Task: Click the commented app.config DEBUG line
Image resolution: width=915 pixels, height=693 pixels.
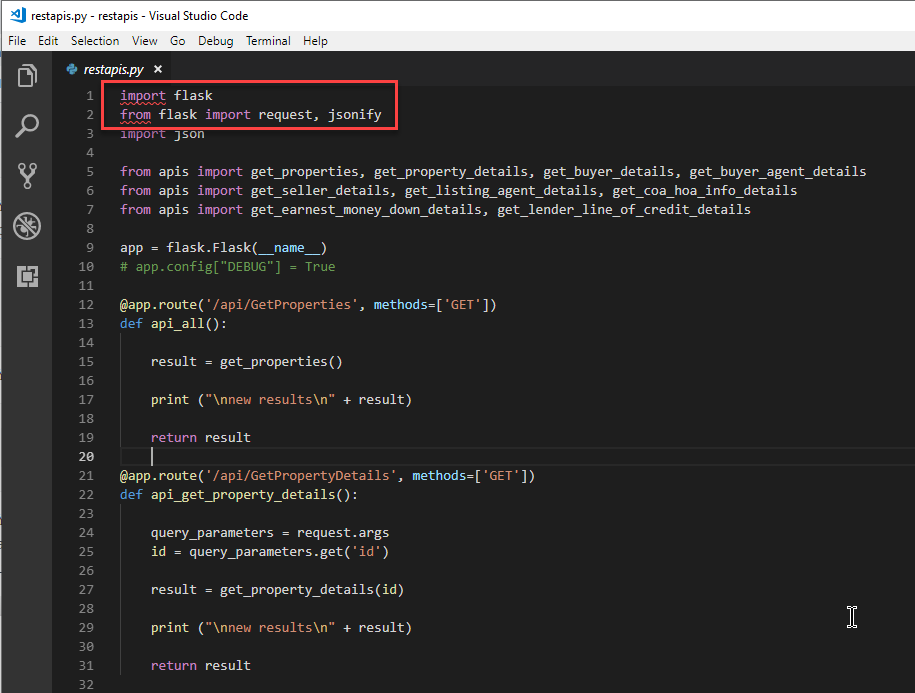Action: [x=228, y=267]
